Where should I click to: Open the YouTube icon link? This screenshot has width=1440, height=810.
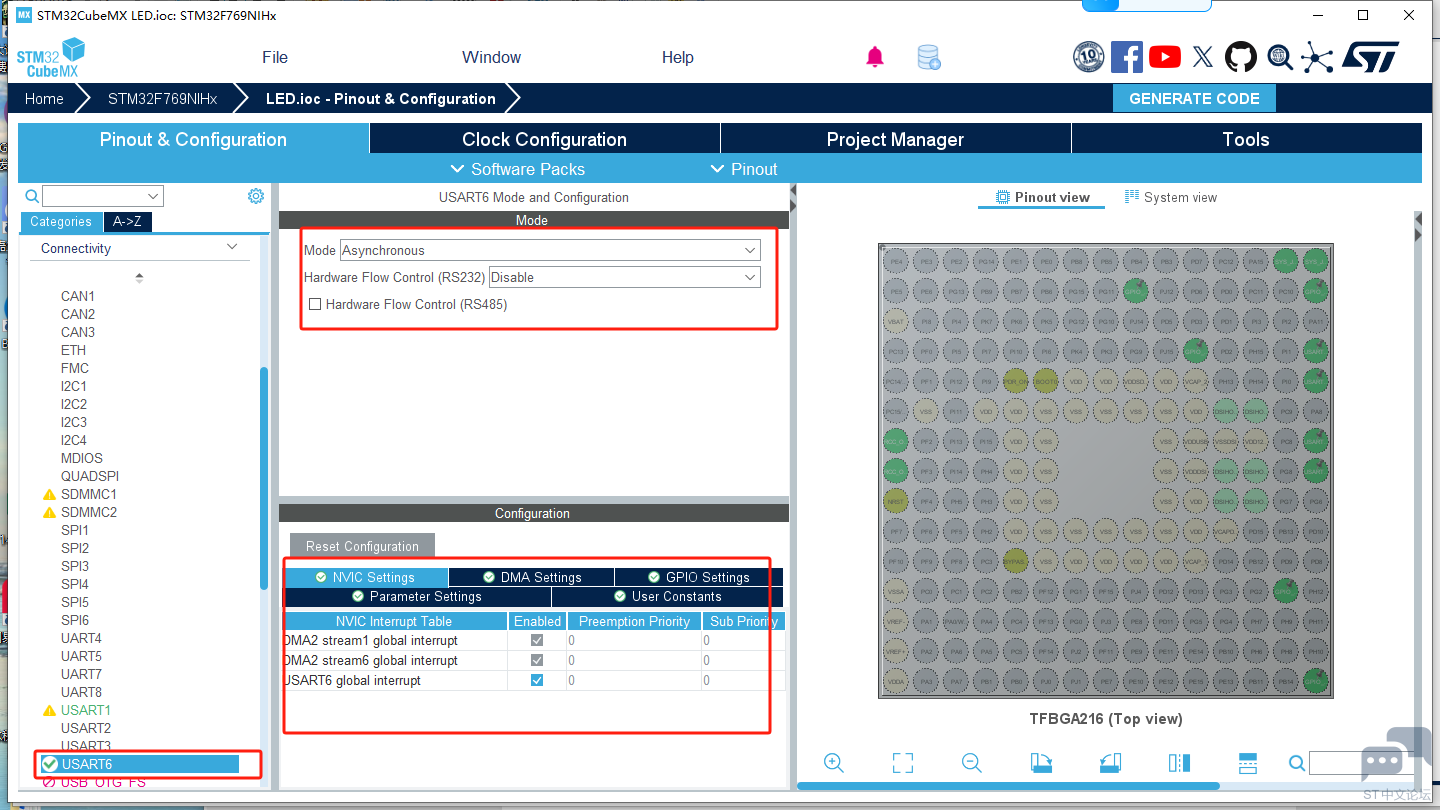(1165, 57)
